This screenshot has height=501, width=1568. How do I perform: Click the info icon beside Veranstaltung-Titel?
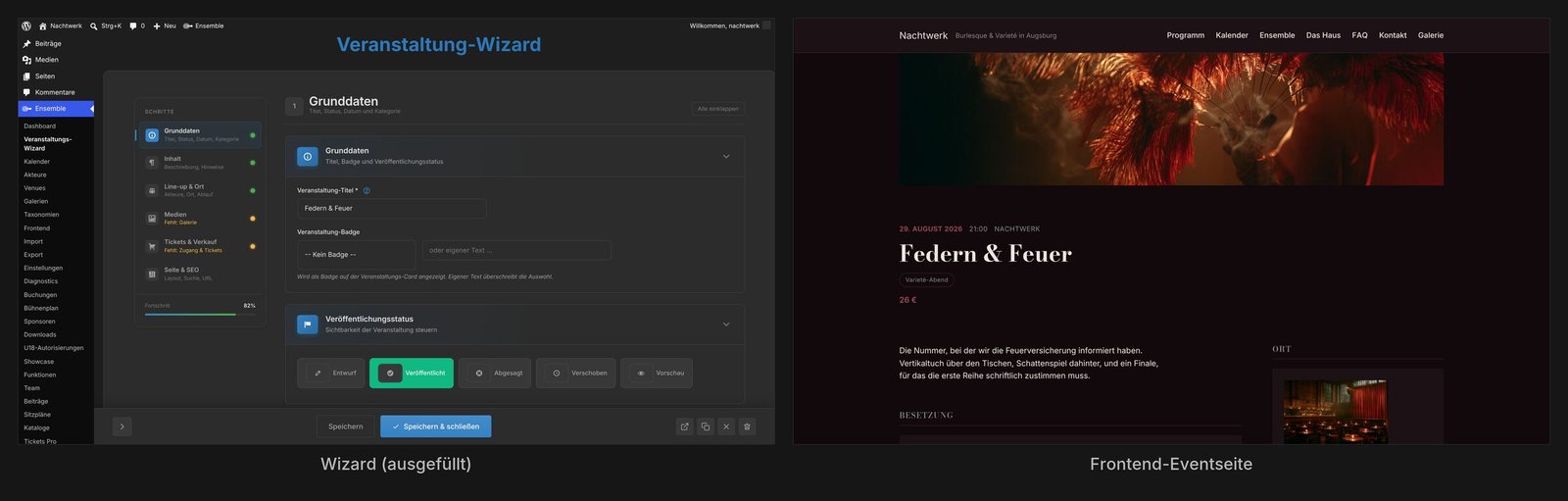point(367,191)
